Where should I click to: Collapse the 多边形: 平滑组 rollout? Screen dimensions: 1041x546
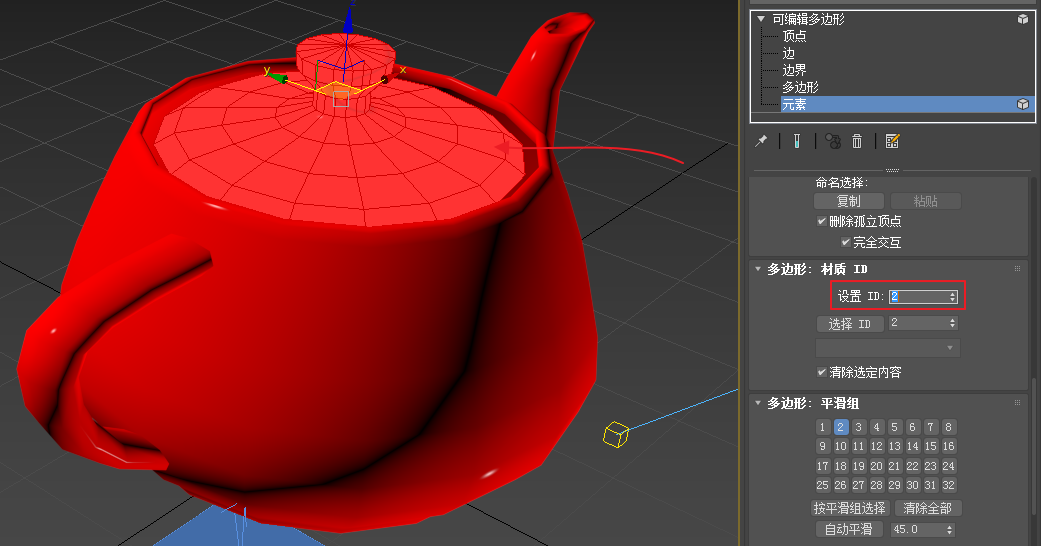tap(758, 403)
